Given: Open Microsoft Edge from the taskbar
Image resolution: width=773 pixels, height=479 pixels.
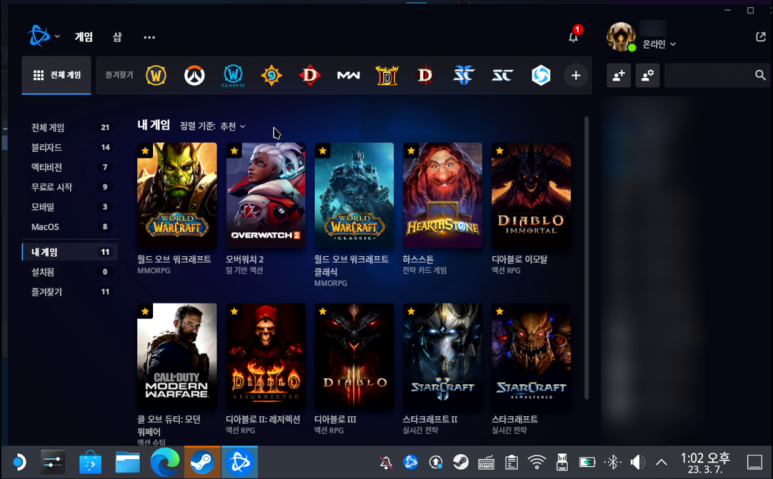Looking at the screenshot, I should pyautogui.click(x=165, y=462).
